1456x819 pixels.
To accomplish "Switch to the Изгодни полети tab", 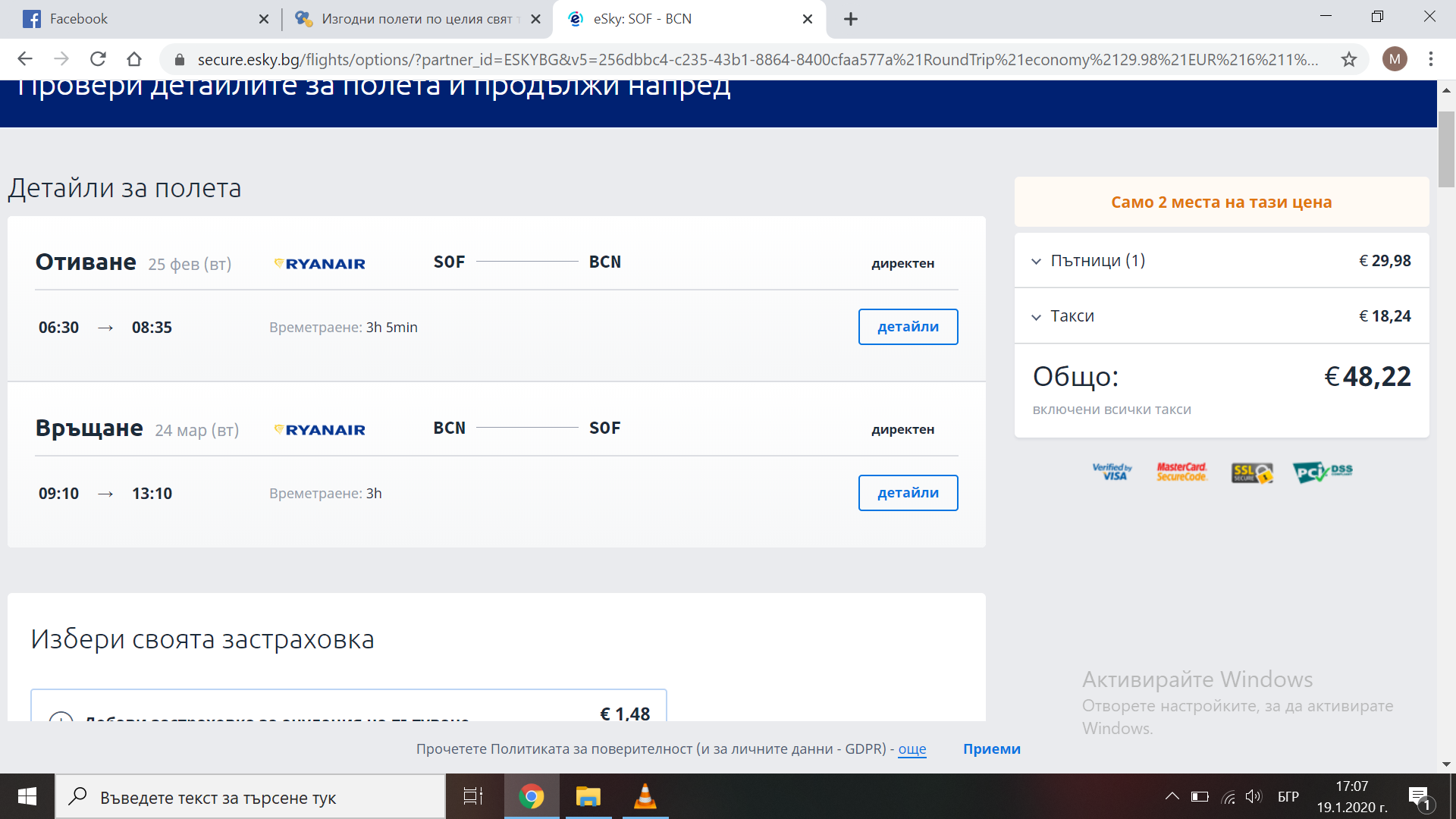I will coord(416,19).
